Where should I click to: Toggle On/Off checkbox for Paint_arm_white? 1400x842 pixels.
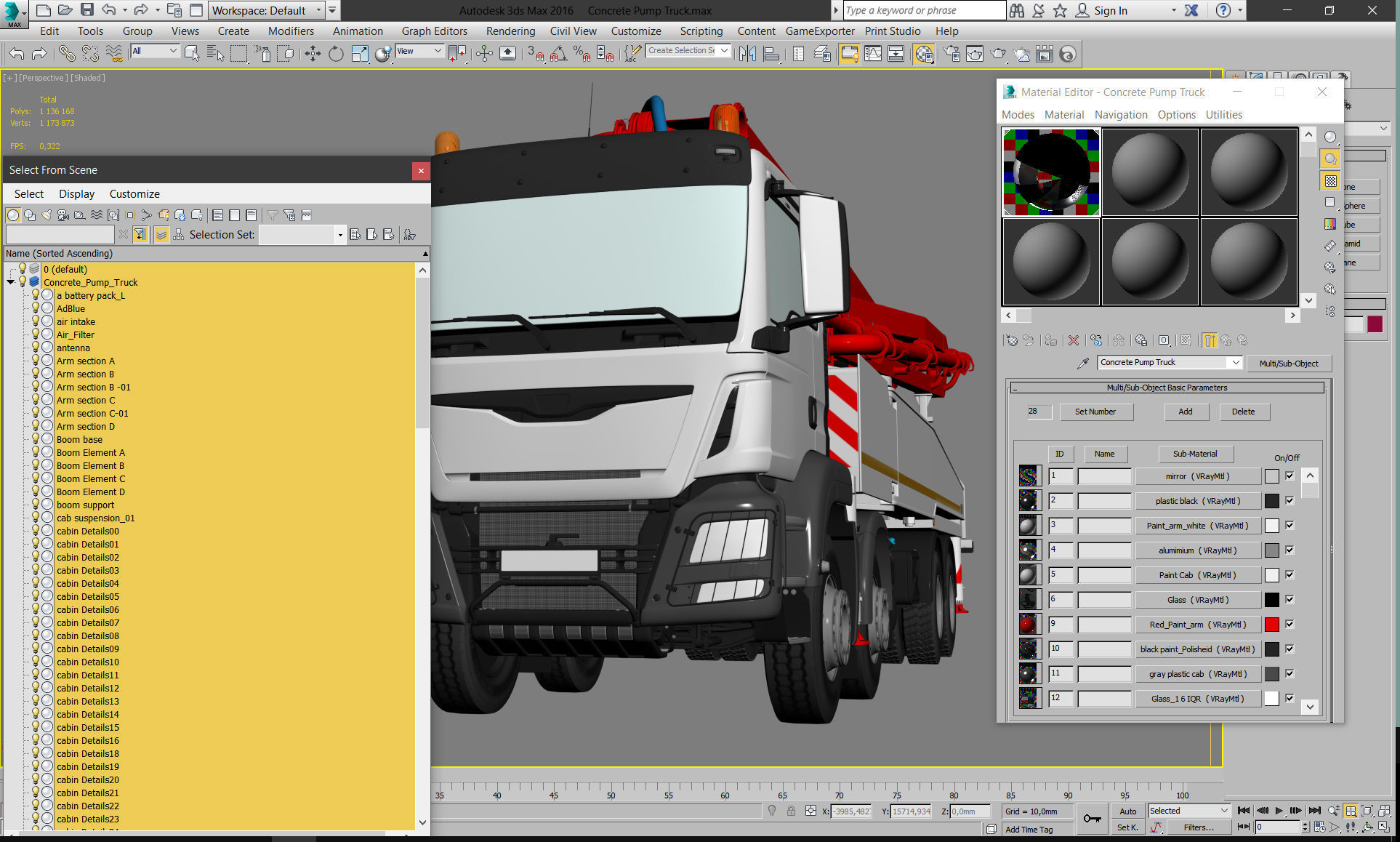[x=1290, y=526]
